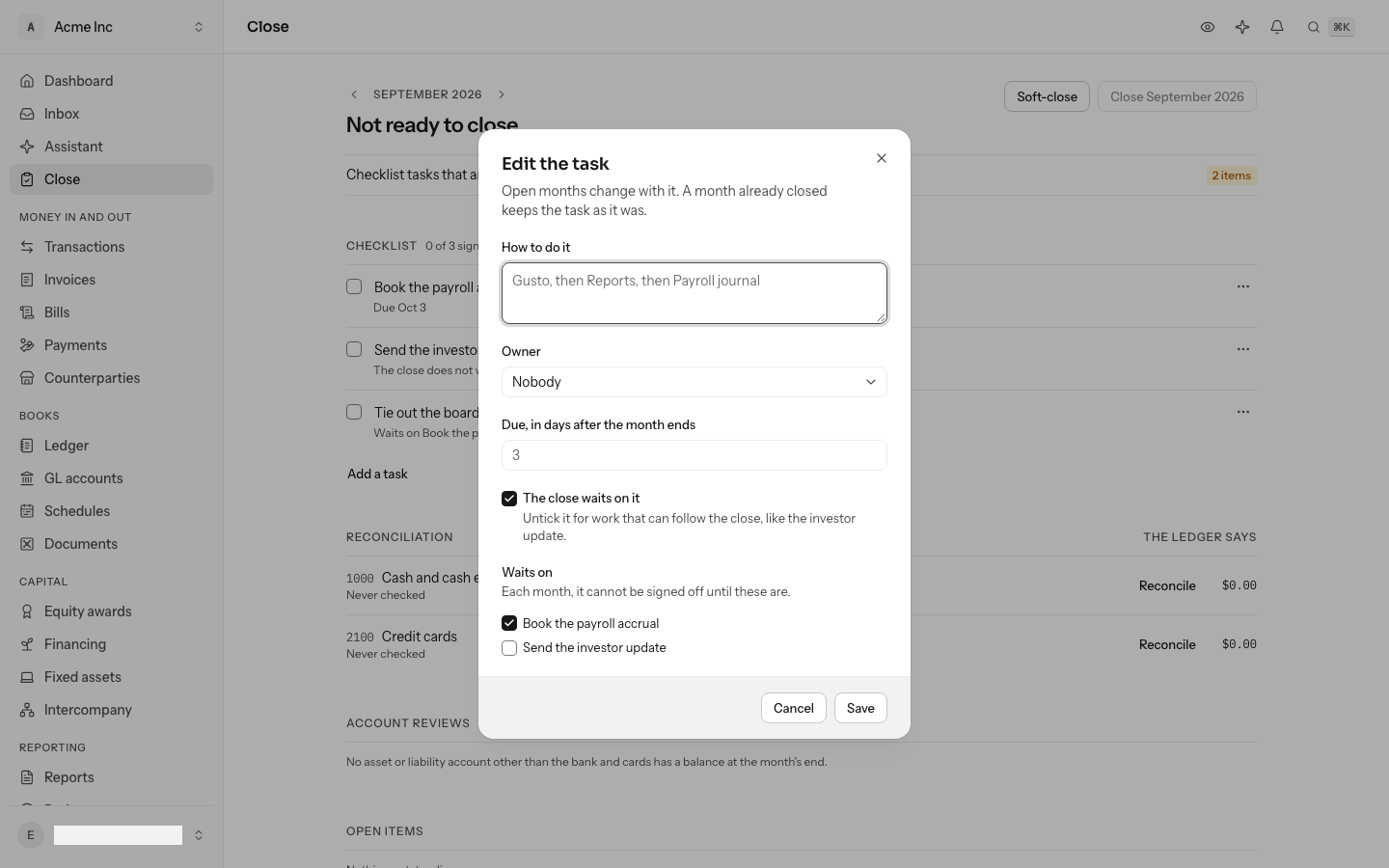
Task: Check 'Send the investor update' in Waits on
Action: point(509,648)
